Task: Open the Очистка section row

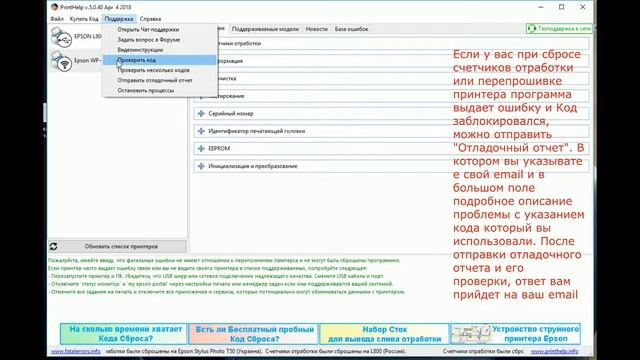Action: click(391, 78)
